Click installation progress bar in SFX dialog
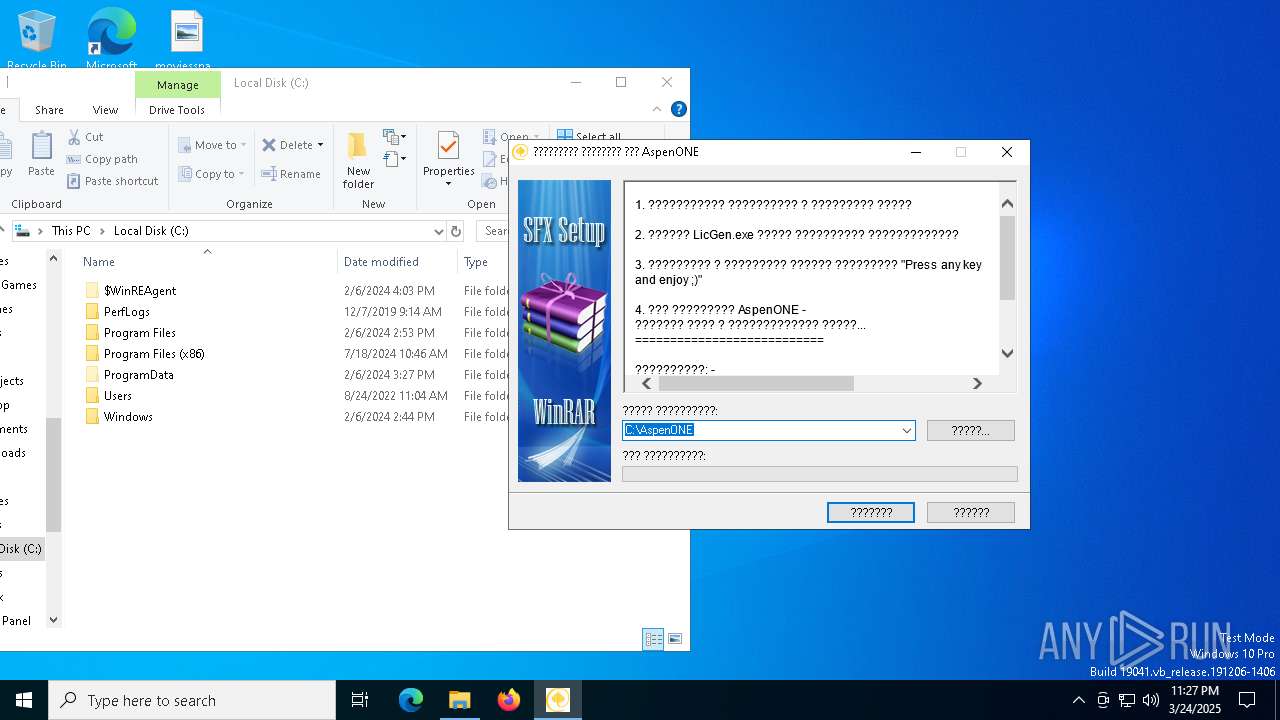1280x720 pixels. pos(819,474)
